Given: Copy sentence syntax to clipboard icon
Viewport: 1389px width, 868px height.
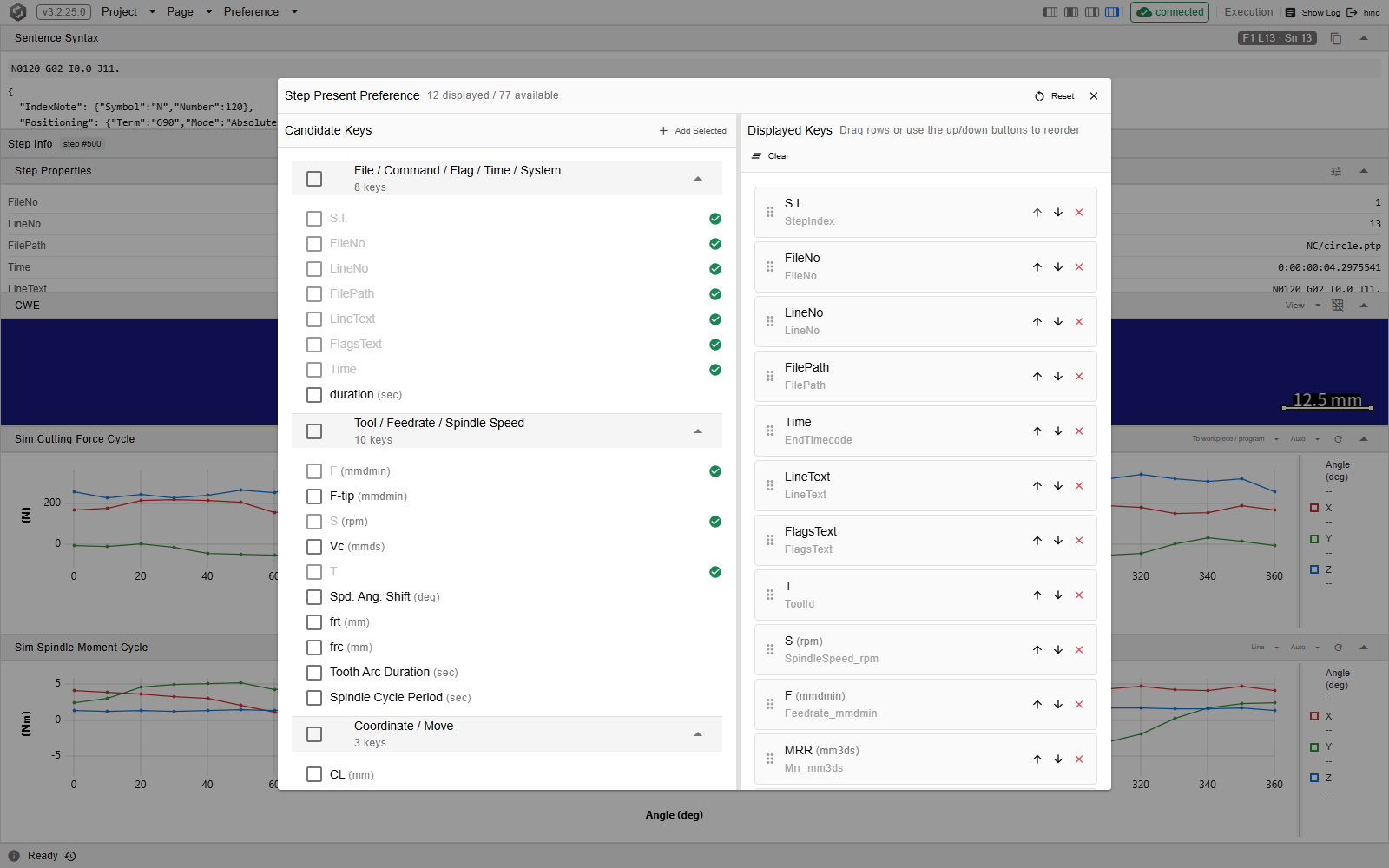Looking at the screenshot, I should coord(1336,38).
